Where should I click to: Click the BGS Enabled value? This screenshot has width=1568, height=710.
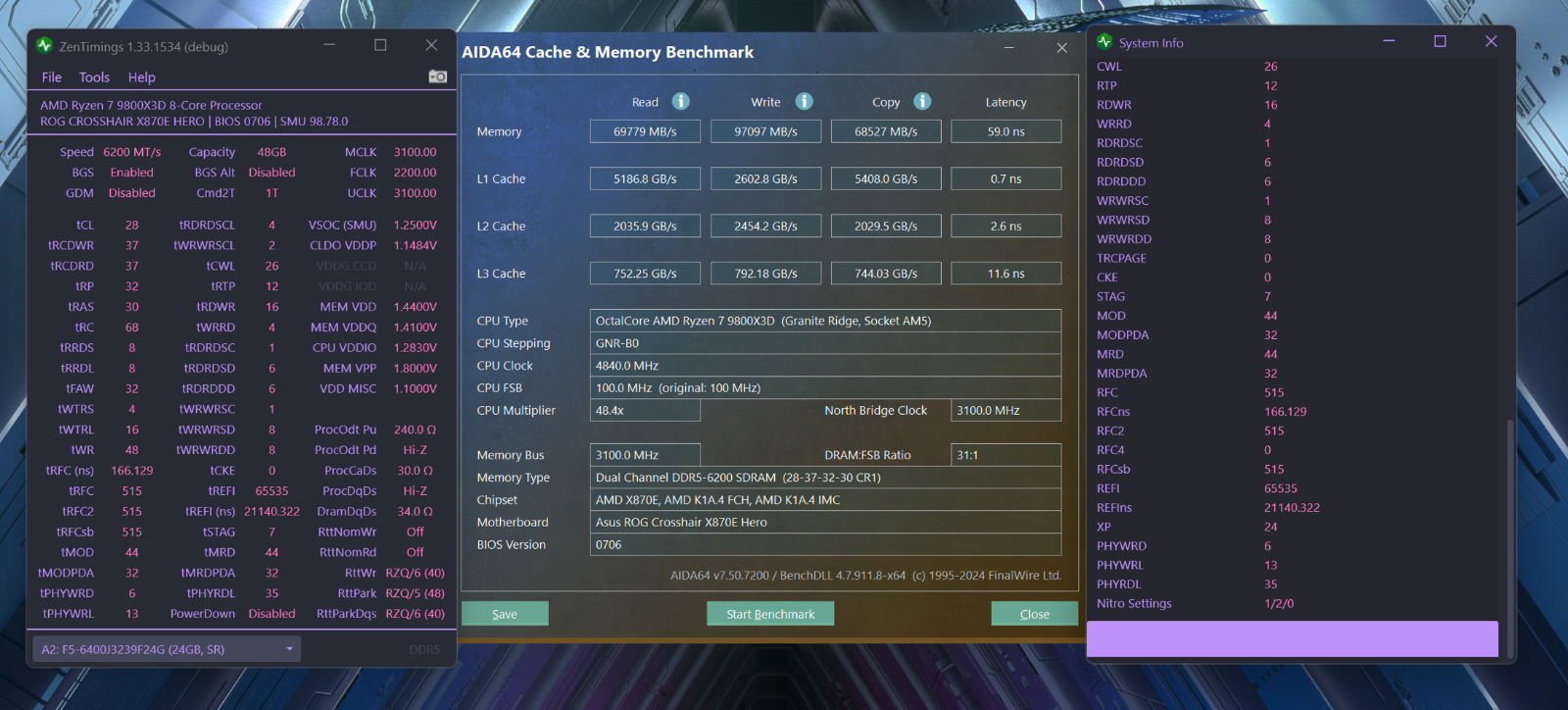pos(132,173)
